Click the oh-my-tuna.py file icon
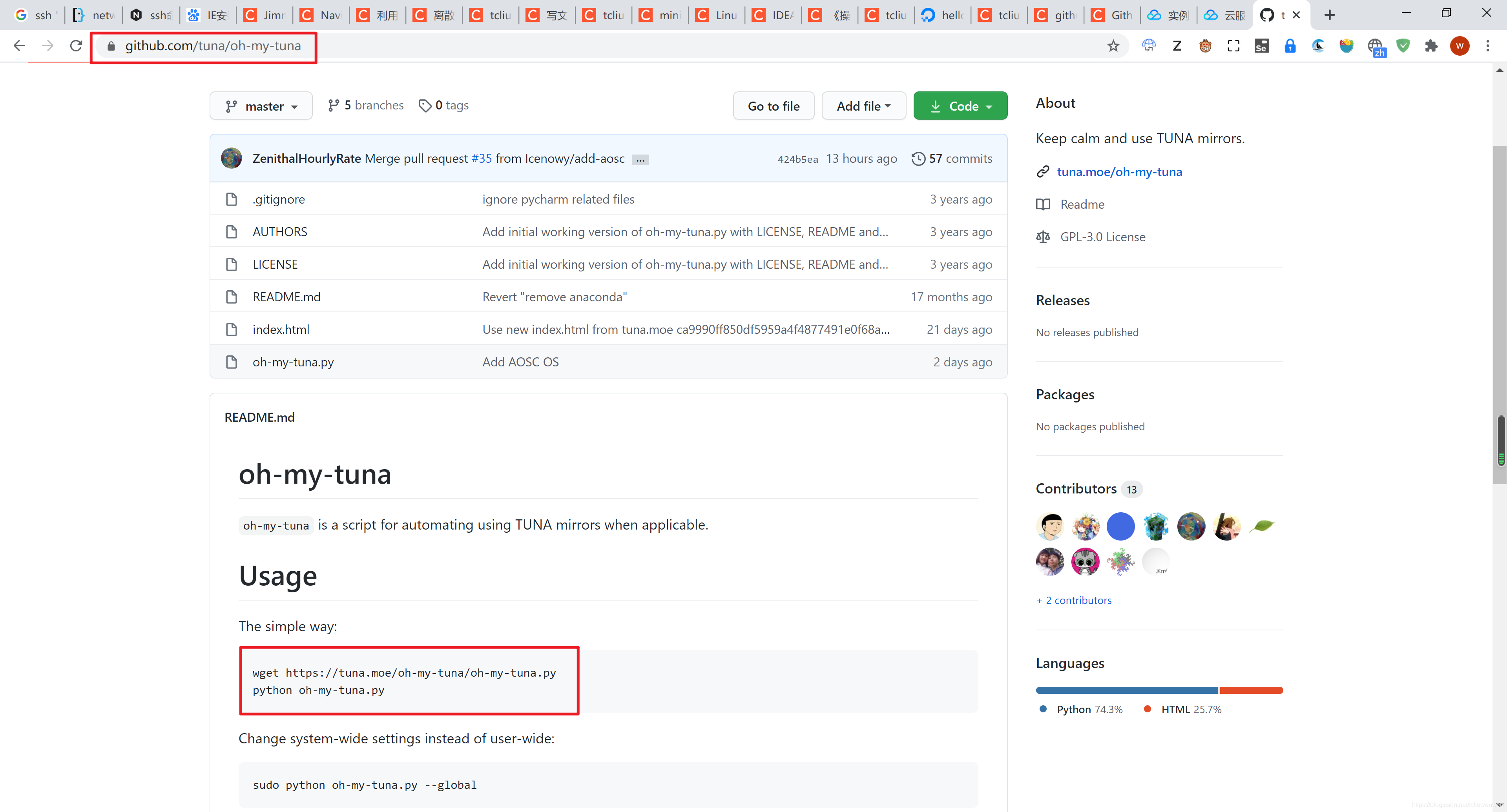Viewport: 1507px width, 812px height. 232,362
